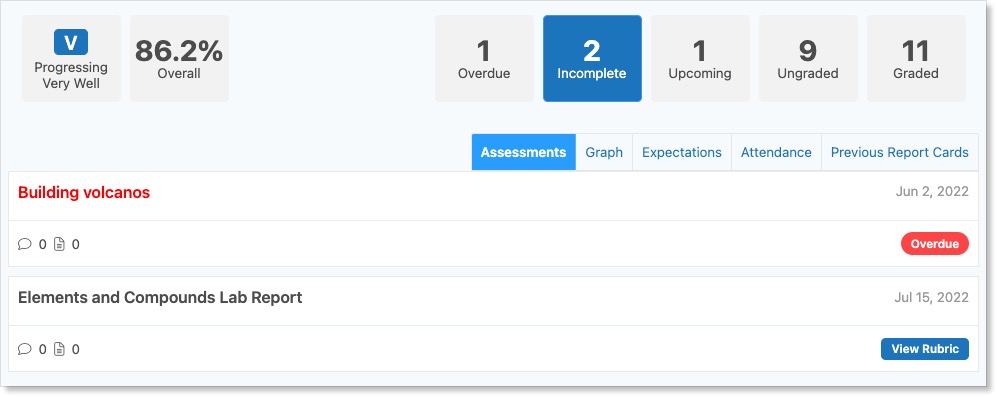Click comment bubble icon under Lab Report
The image size is (997, 397).
point(25,349)
